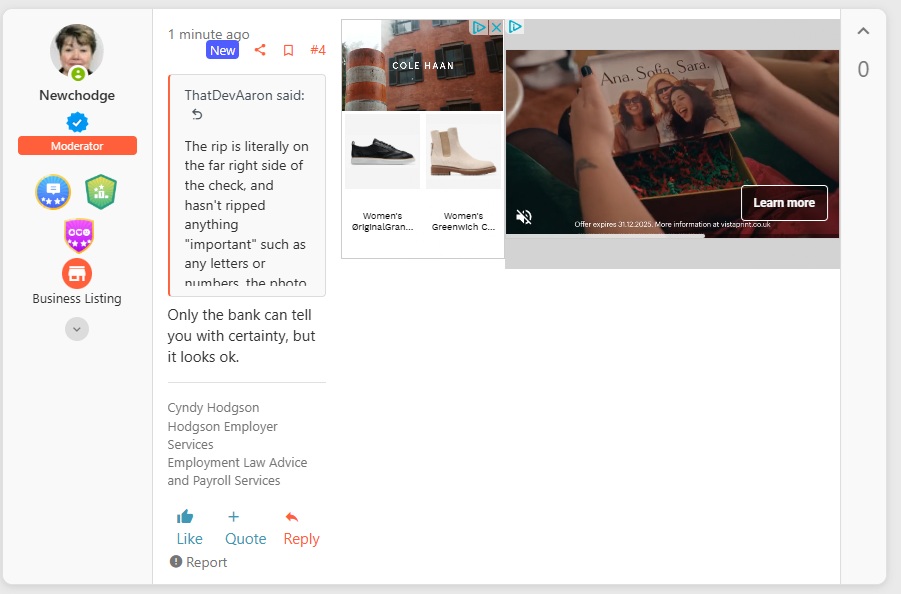Click the purple shield stars badge
Screen dimensions: 901x594
(x=77, y=236)
